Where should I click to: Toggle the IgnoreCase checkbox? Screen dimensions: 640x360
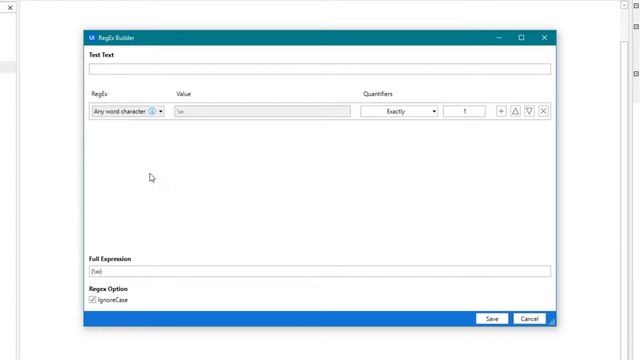[x=92, y=300]
